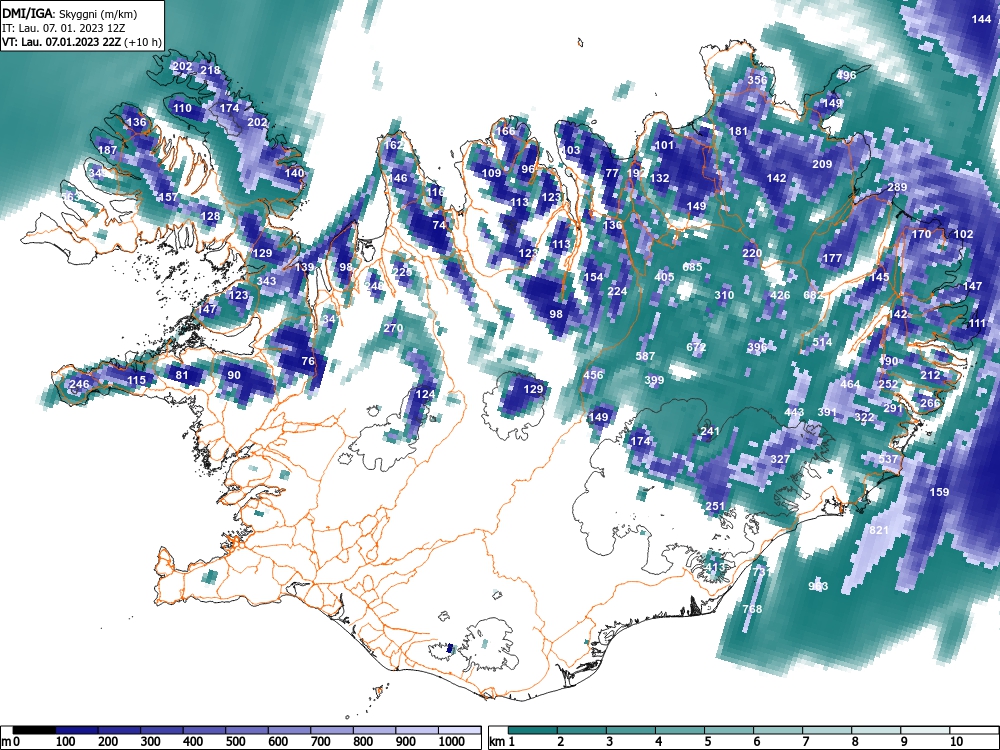Click the 115 value on the map
1000x750 pixels.
136,380
